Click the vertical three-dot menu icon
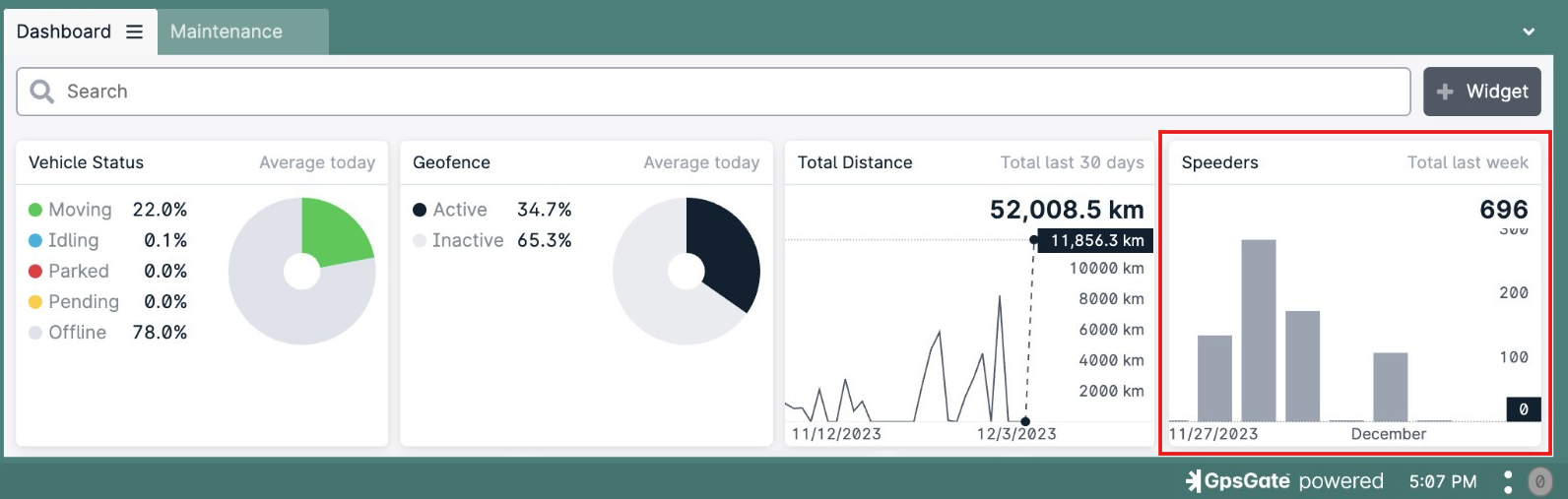 pos(1508,481)
